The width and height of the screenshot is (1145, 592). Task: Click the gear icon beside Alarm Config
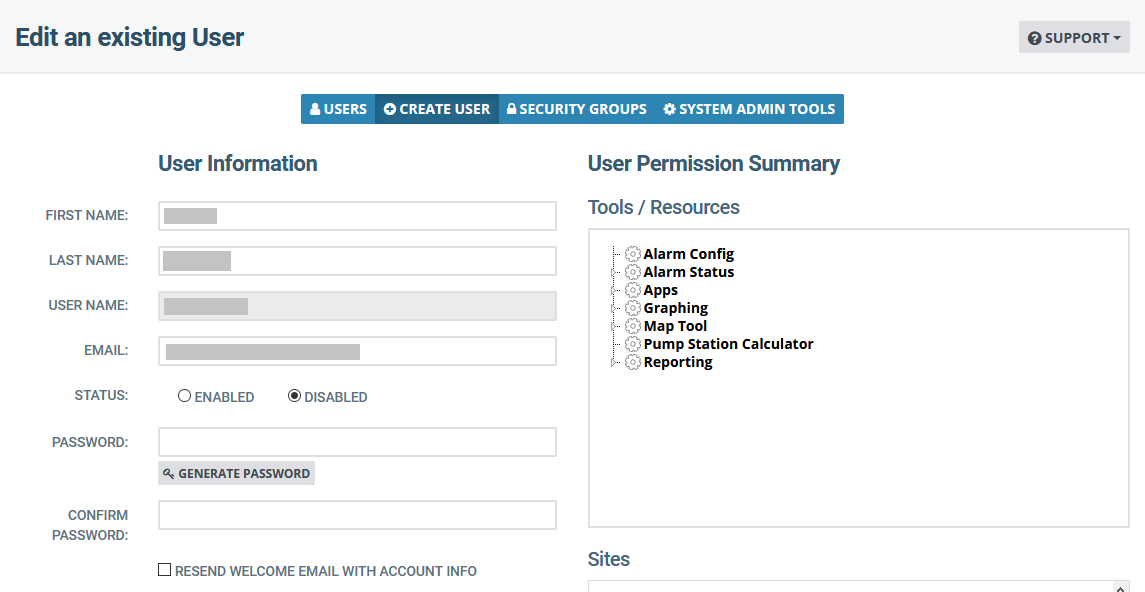632,254
